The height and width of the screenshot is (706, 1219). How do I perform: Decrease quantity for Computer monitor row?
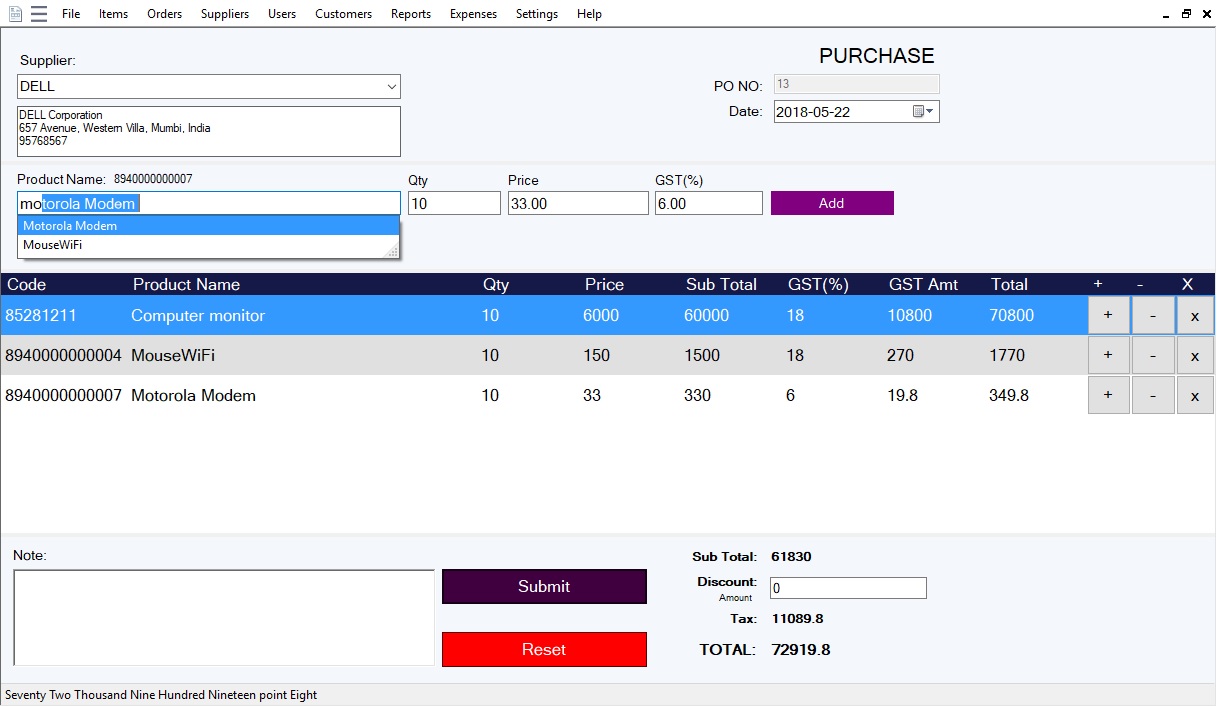click(1153, 315)
